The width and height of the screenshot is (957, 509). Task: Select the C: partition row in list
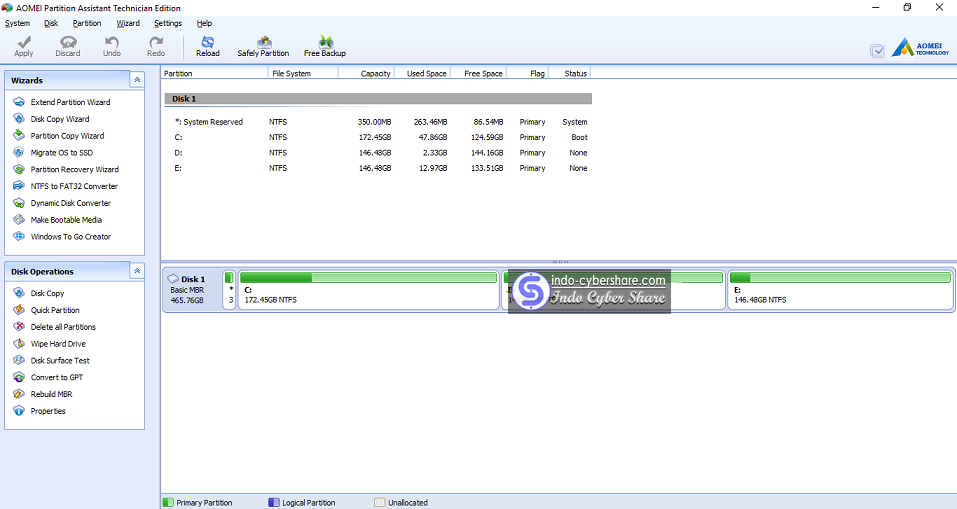(x=378, y=137)
